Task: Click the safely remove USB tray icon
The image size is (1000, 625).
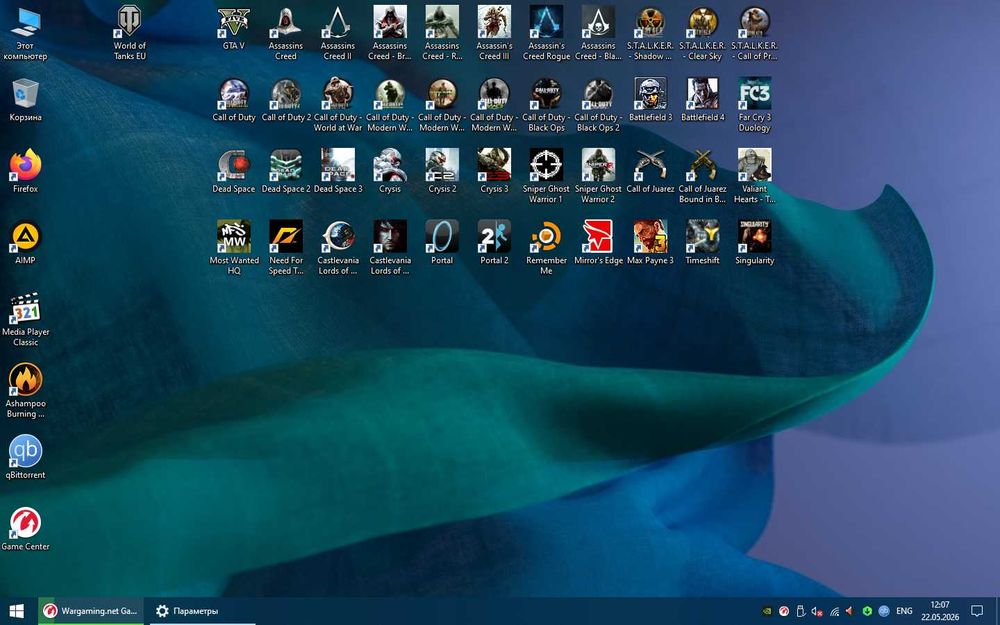Action: click(x=801, y=611)
